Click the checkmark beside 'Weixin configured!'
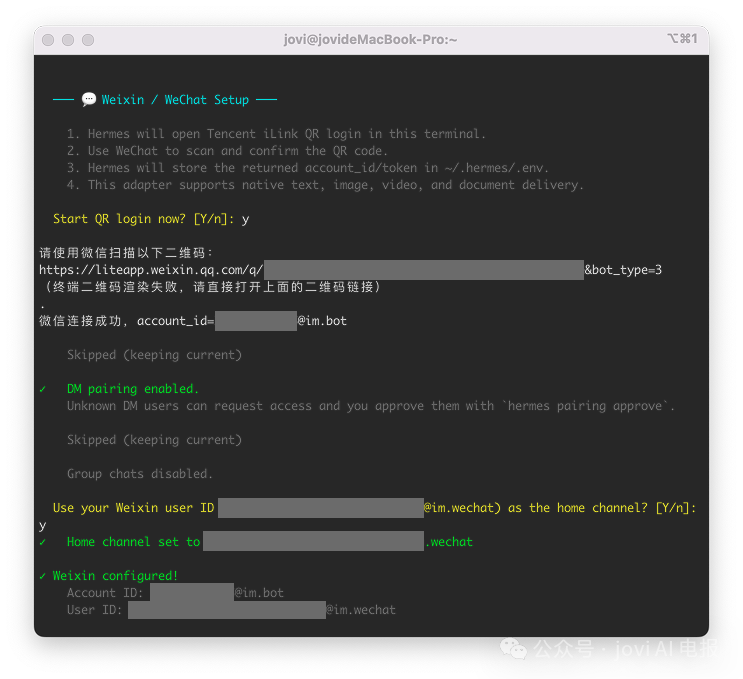The height and width of the screenshot is (679, 743). (43, 576)
